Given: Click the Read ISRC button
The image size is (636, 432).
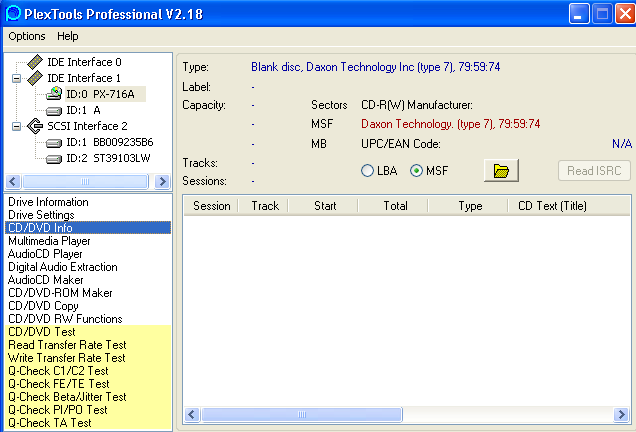Looking at the screenshot, I should click(594, 171).
